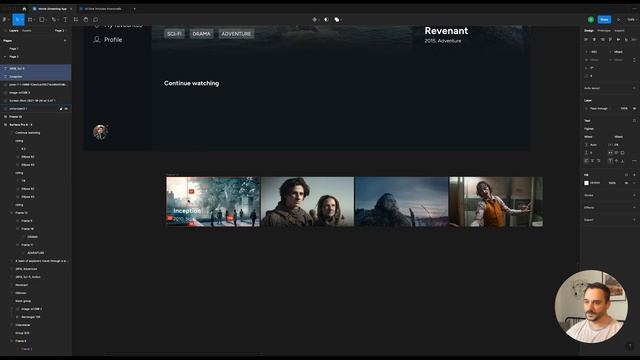Add an Export setting with plus

click(x=634, y=220)
